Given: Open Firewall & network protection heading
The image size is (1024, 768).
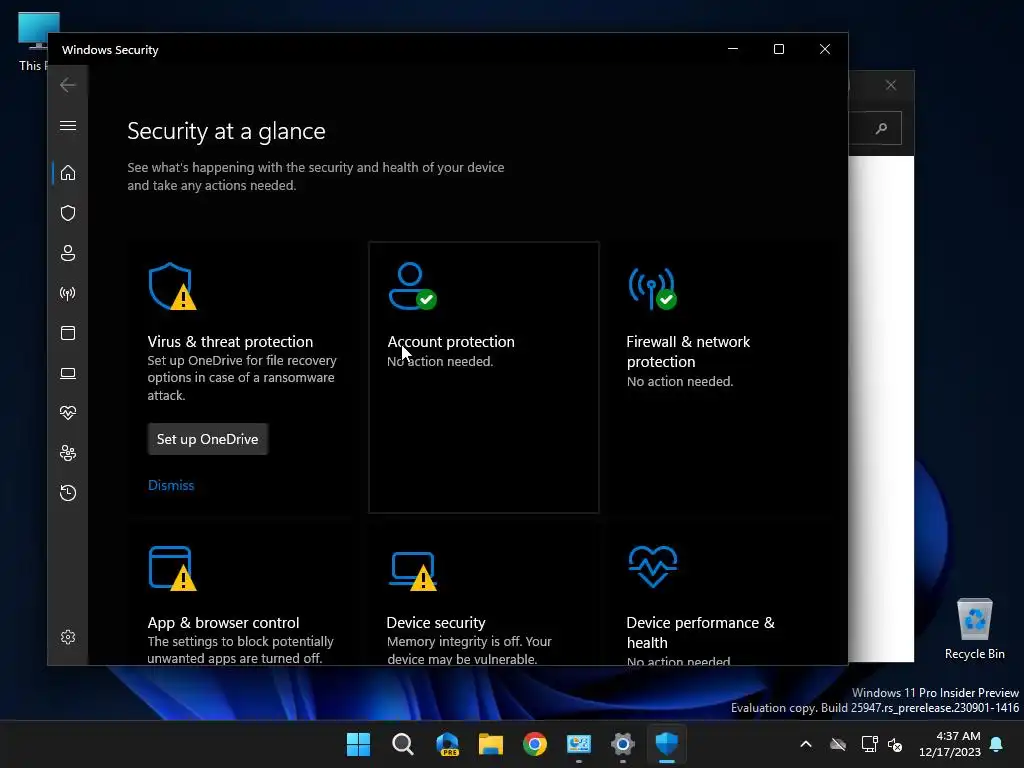Looking at the screenshot, I should [688, 351].
